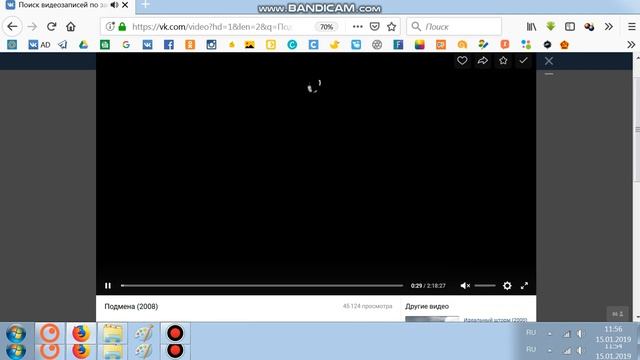Click the Другие видео heading
The image size is (640, 360).
[x=427, y=307]
